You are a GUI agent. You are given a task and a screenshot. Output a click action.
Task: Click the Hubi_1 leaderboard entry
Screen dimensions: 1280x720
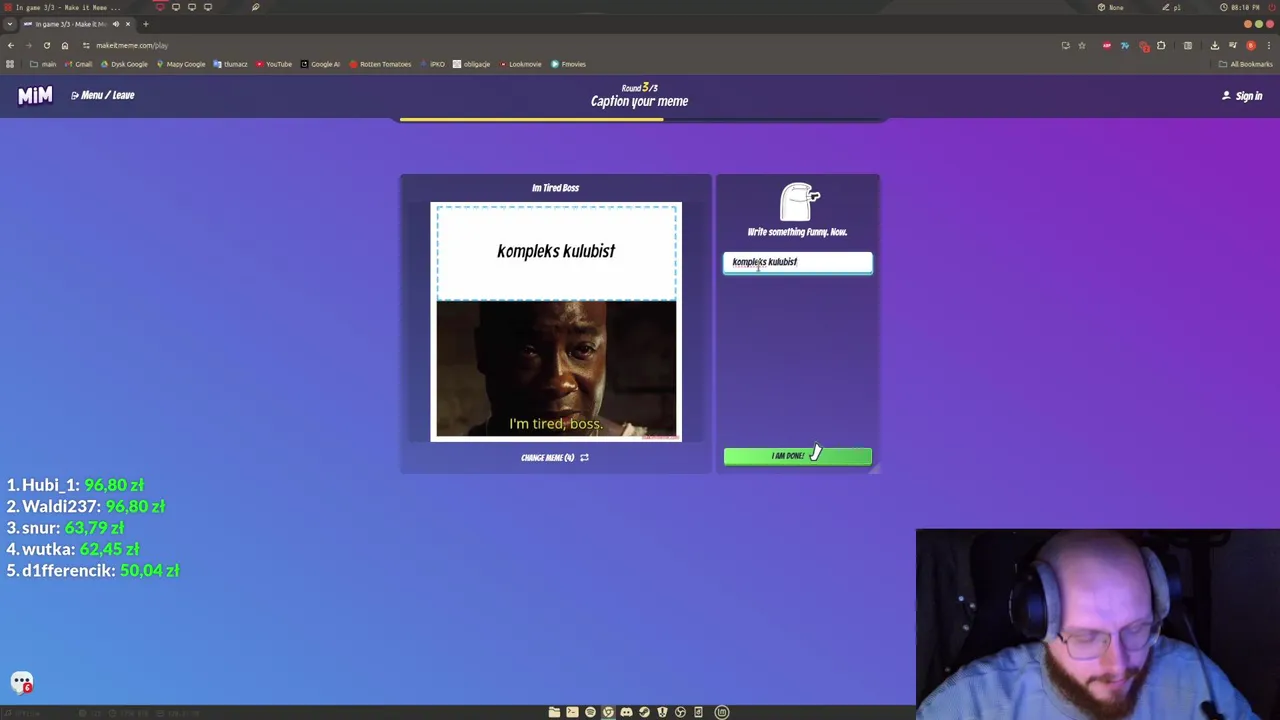click(75, 485)
